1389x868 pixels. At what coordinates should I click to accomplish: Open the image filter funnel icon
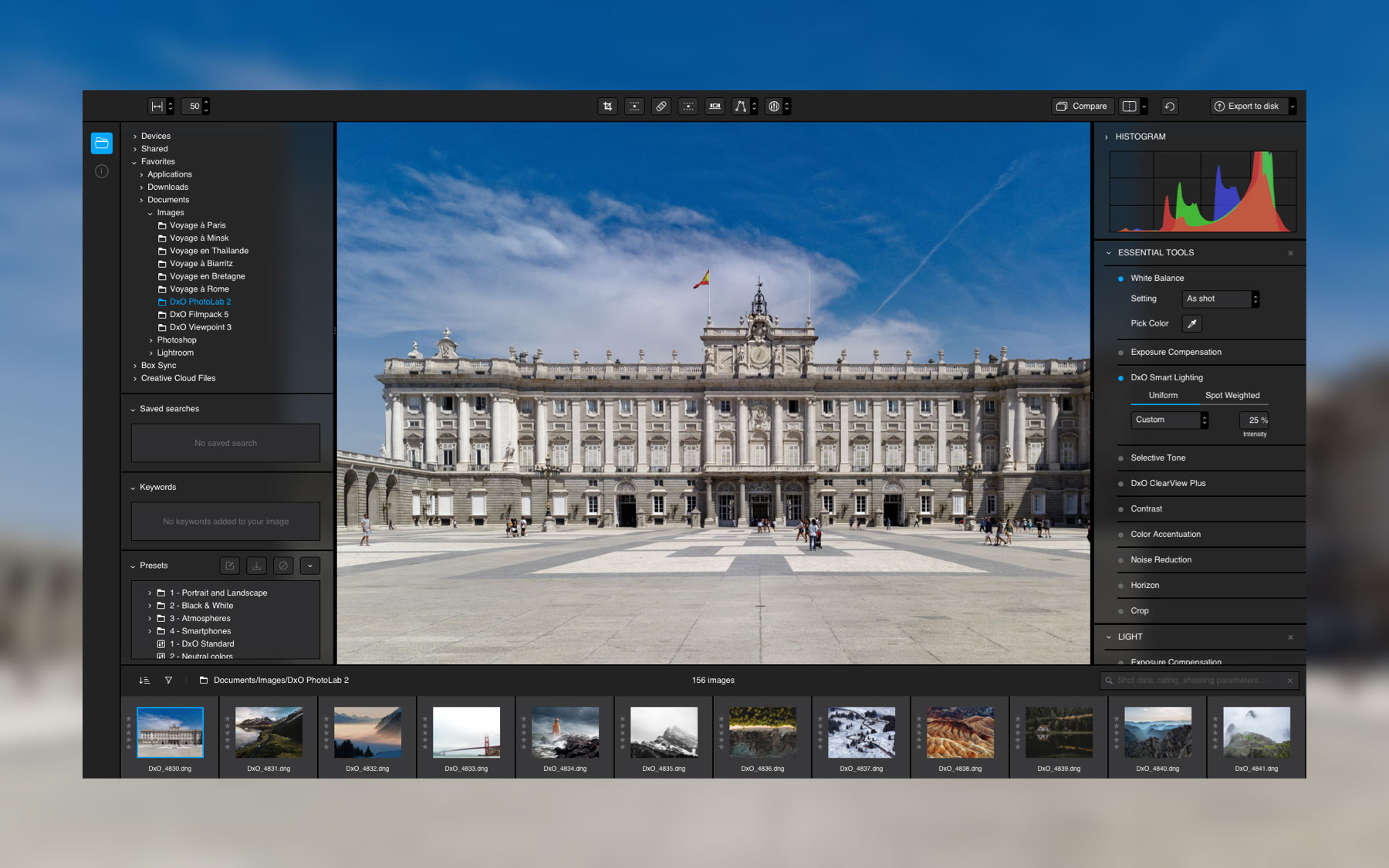[168, 681]
